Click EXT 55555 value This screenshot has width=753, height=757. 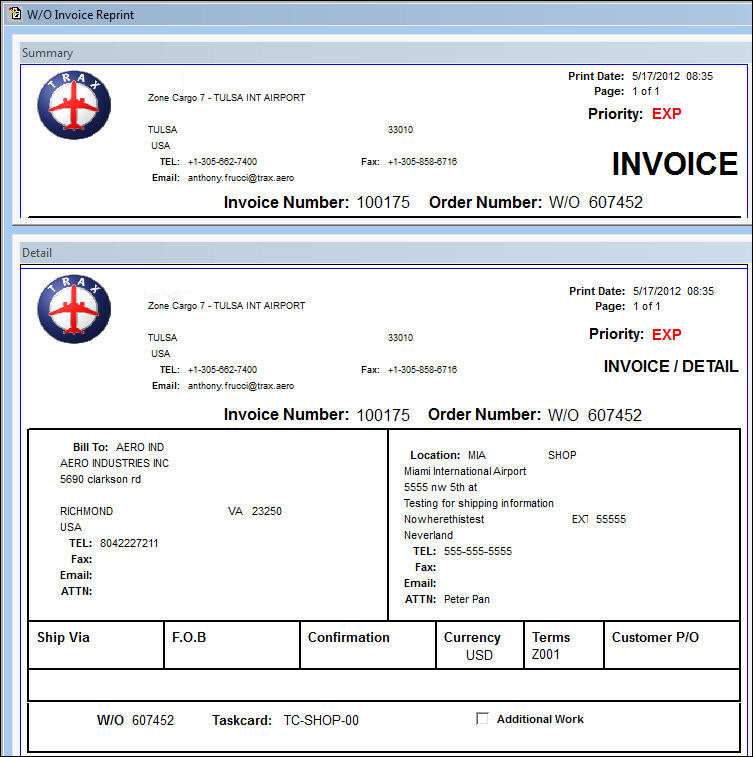[599, 519]
